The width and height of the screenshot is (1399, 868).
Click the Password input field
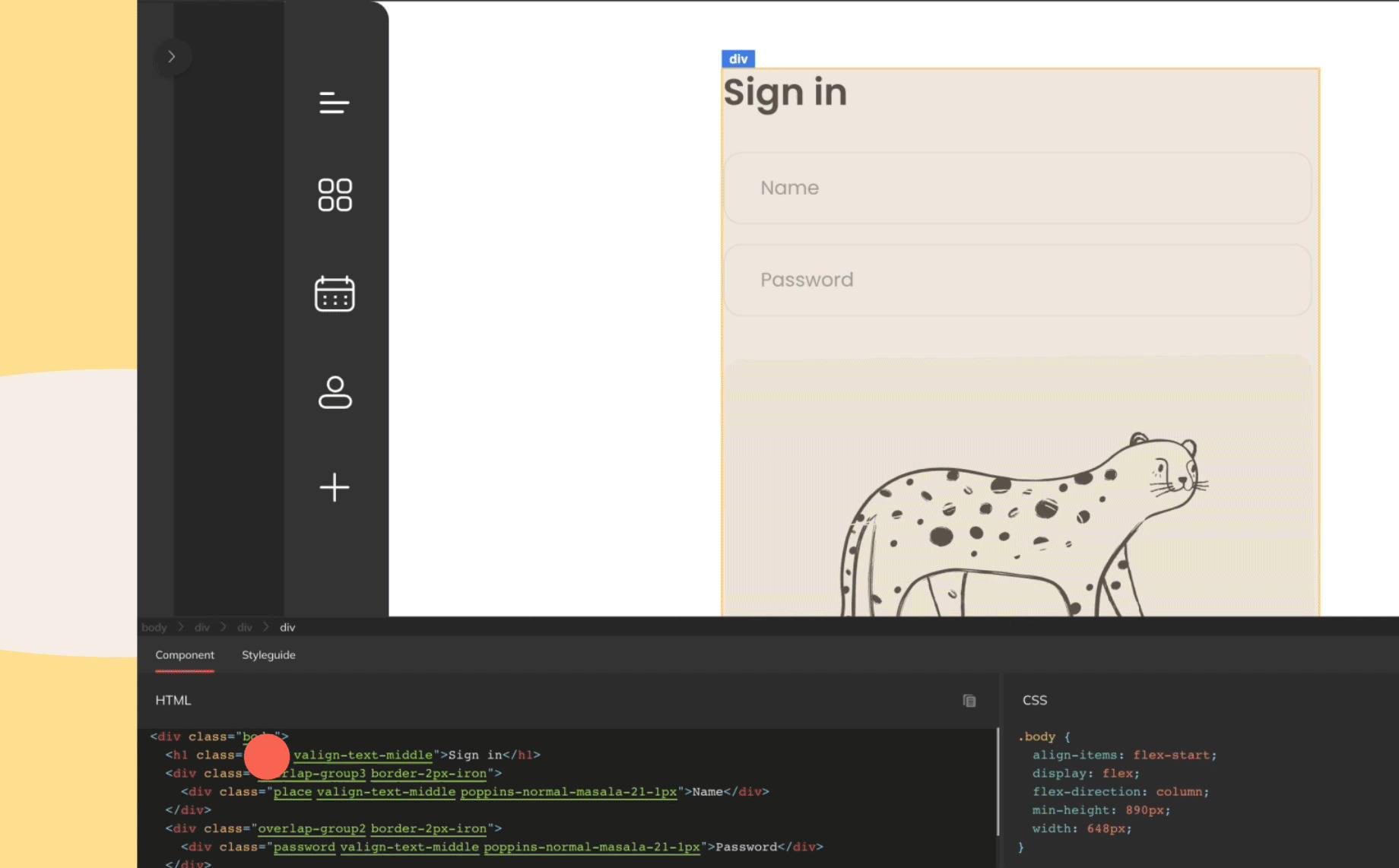tap(1017, 280)
